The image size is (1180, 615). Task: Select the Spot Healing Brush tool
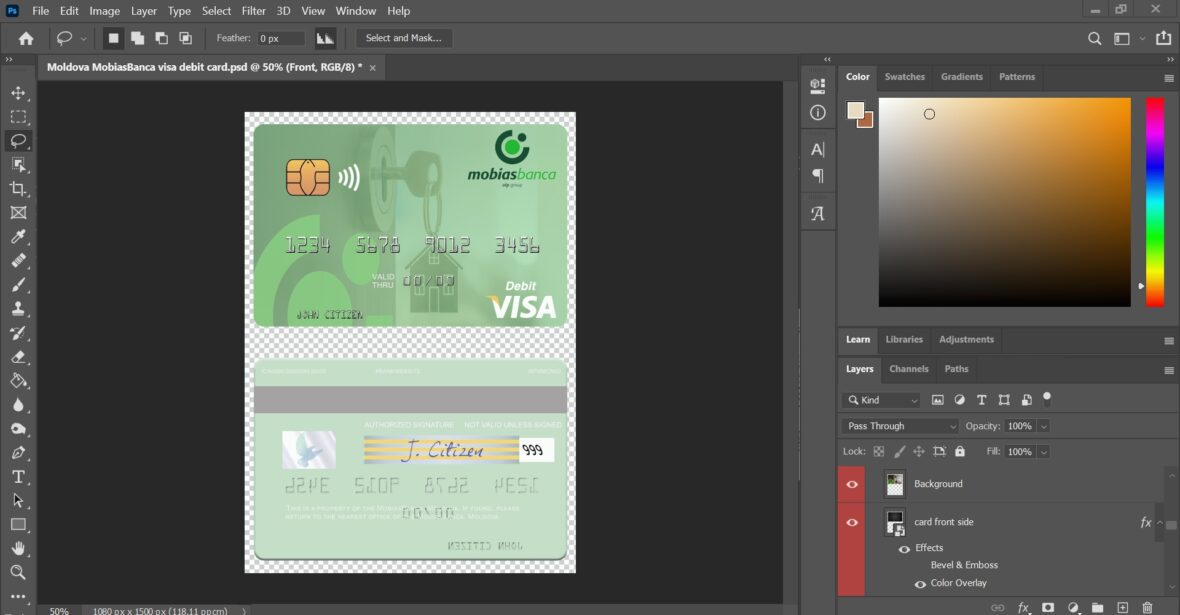coord(18,261)
